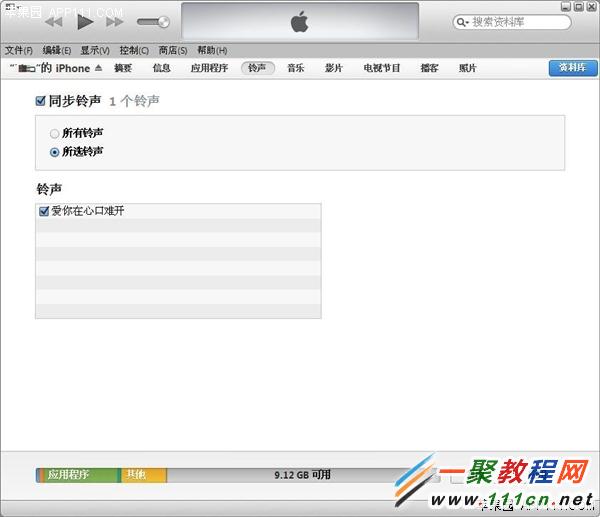
Task: Select the 所选铃声 radio button
Action: pyautogui.click(x=54, y=152)
